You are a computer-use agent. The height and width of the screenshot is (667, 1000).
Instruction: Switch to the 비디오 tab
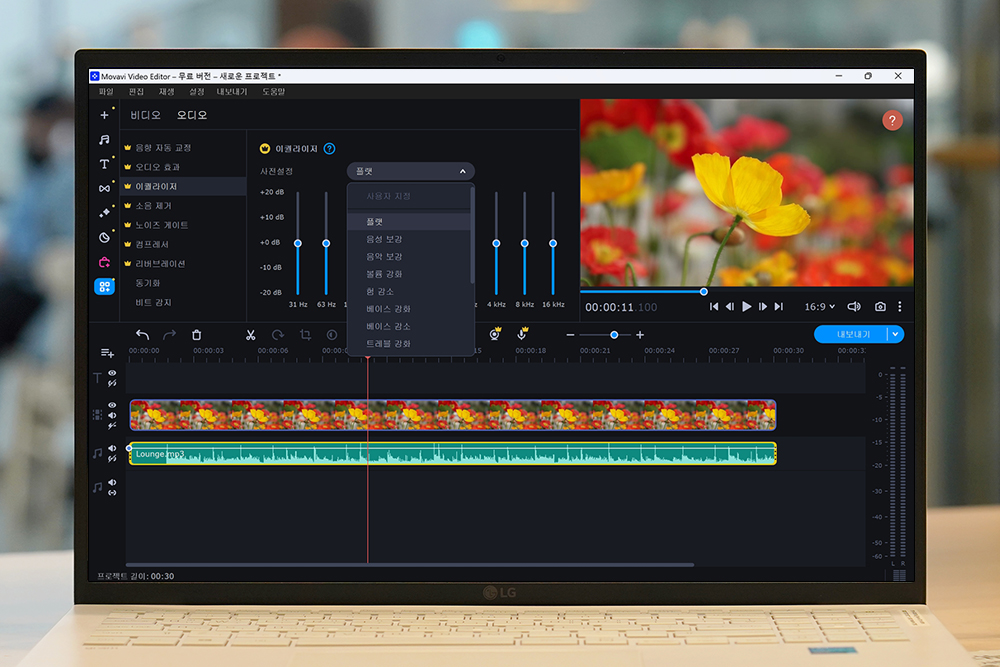pos(145,115)
